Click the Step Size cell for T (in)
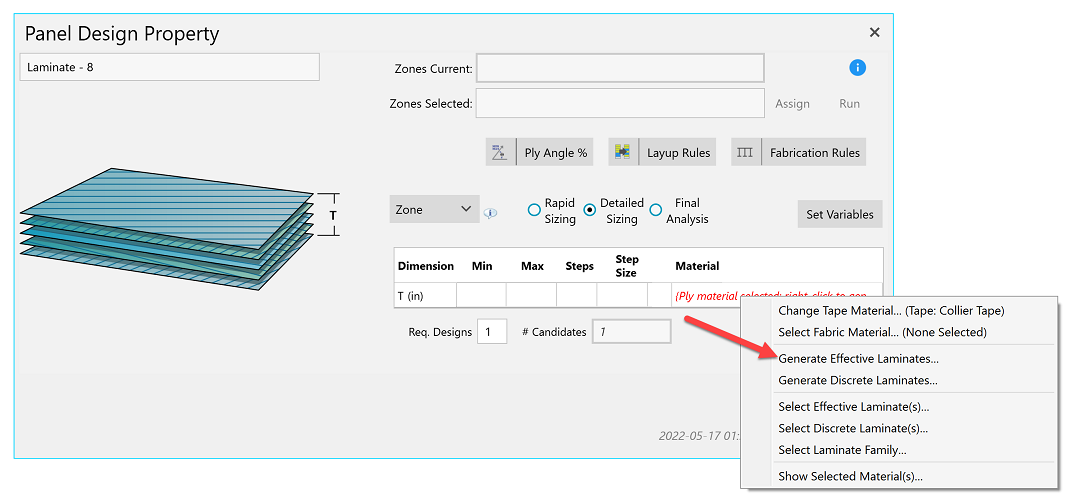Image resolution: width=1065 pixels, height=494 pixels. click(623, 296)
